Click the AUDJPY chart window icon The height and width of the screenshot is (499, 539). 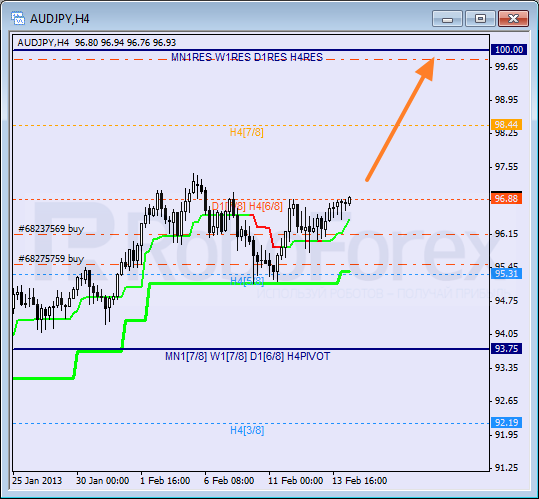(18, 18)
